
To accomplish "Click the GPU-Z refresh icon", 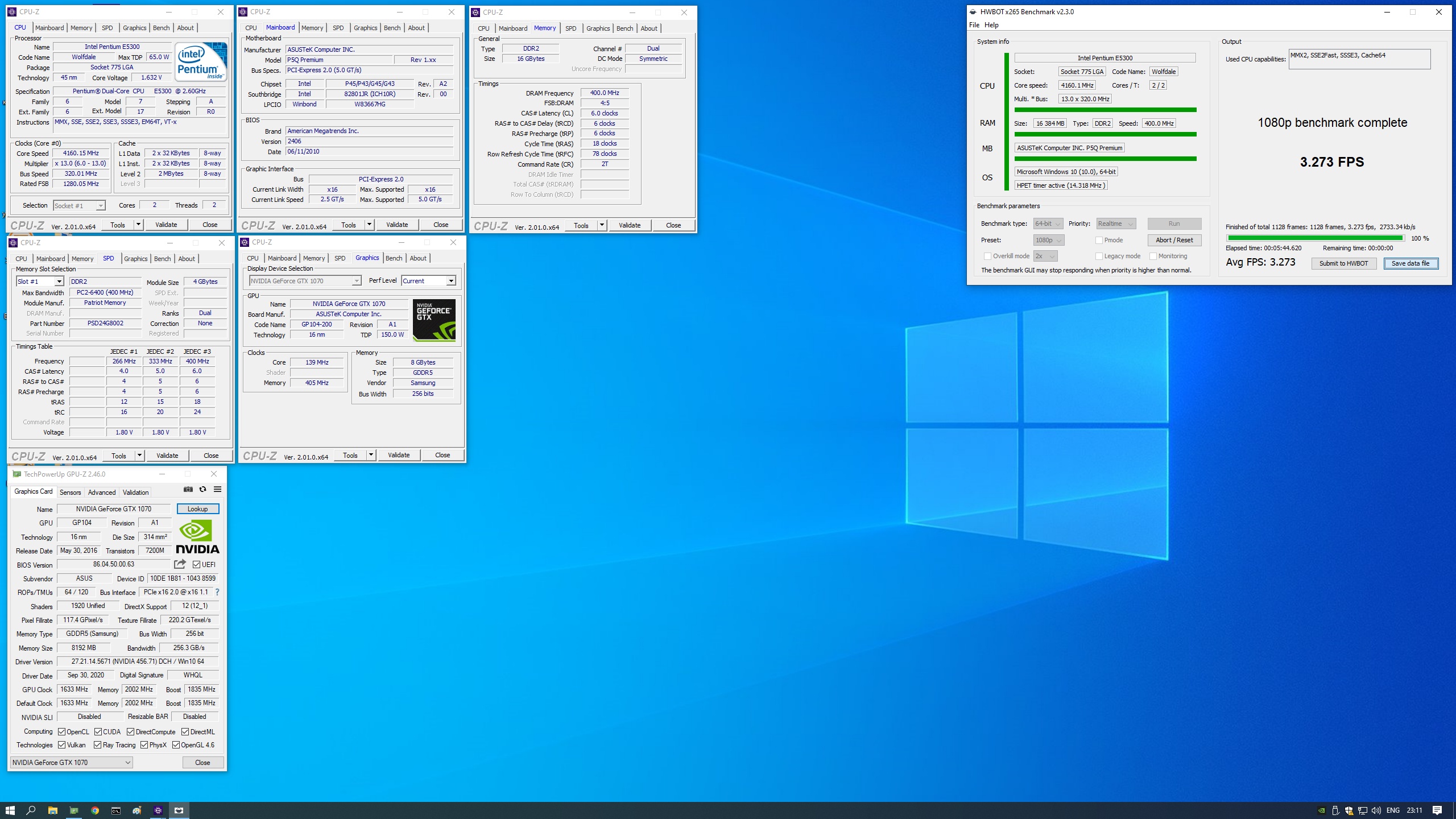I will [x=202, y=489].
